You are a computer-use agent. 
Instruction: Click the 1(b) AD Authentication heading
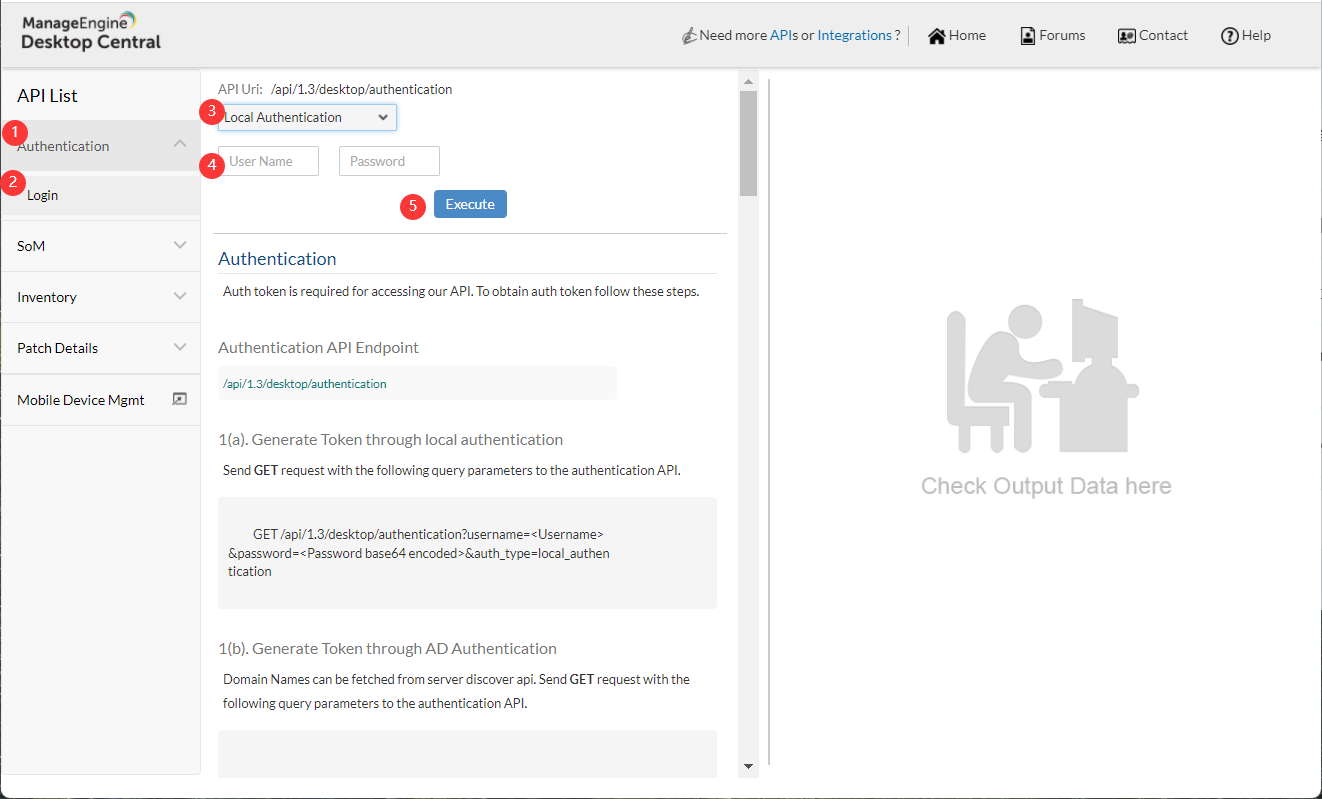(x=387, y=649)
